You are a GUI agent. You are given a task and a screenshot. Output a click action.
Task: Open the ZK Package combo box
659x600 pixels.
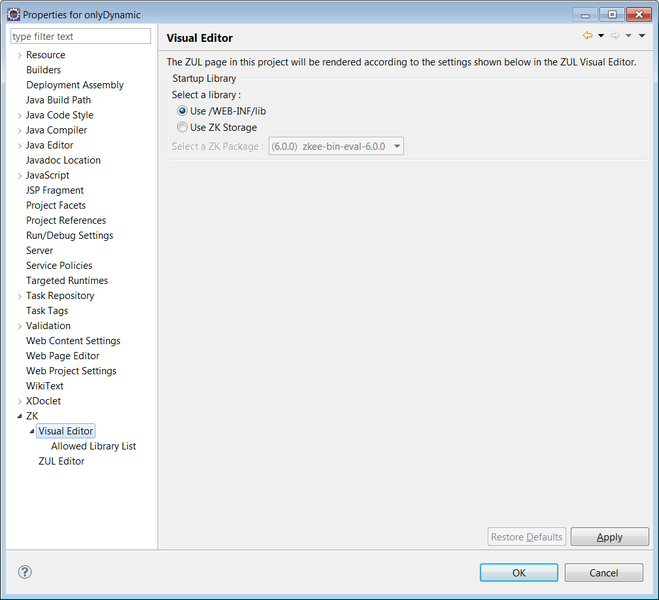click(x=335, y=147)
